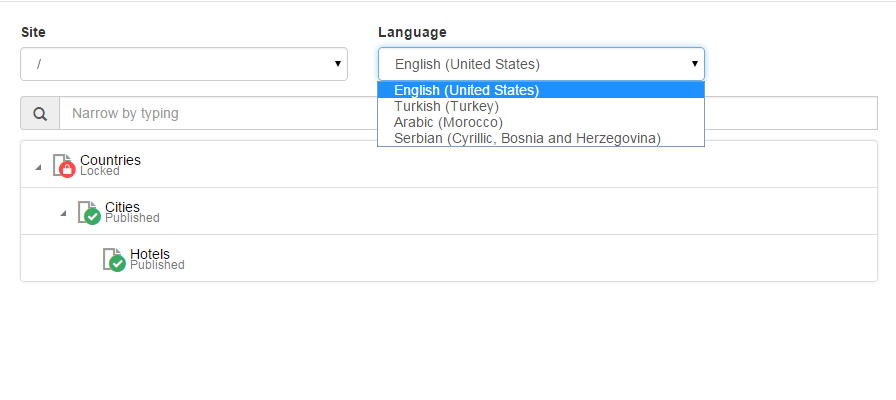Pick Arabic (Morocco) from language list
The height and width of the screenshot is (400, 896).
click(448, 122)
